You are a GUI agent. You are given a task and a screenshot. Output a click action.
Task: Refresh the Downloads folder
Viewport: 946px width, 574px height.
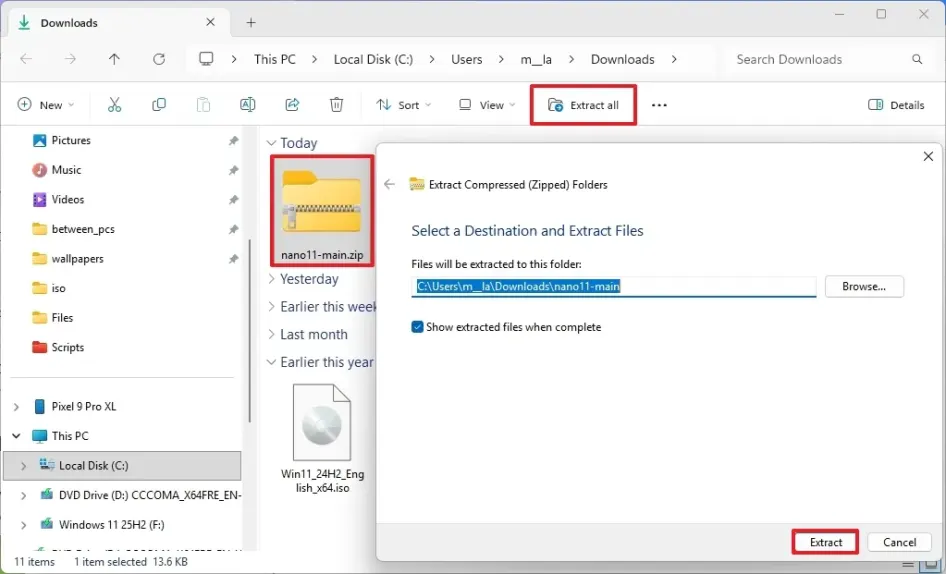click(x=159, y=59)
